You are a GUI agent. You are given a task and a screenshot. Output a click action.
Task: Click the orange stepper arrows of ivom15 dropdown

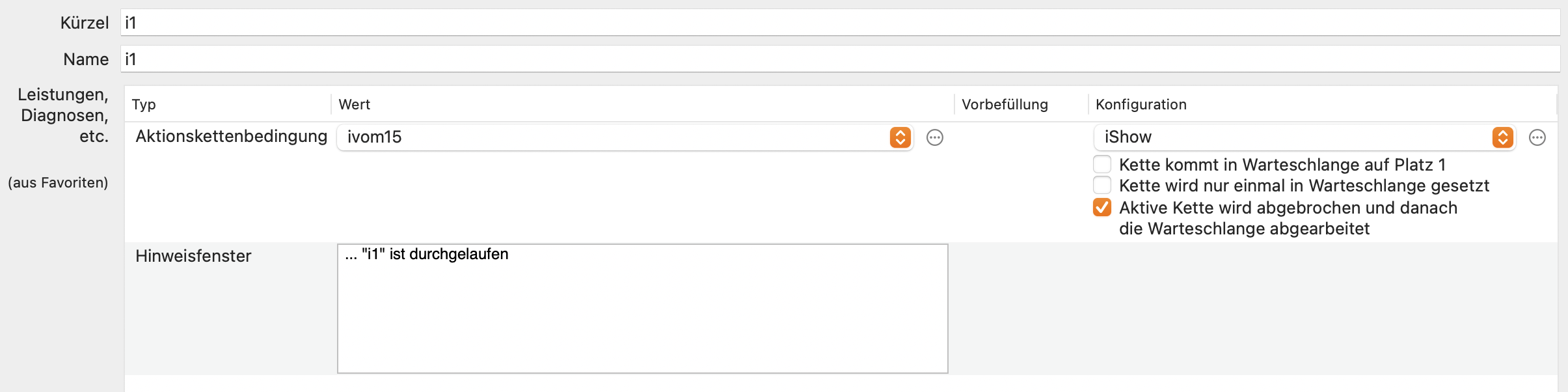click(x=900, y=137)
